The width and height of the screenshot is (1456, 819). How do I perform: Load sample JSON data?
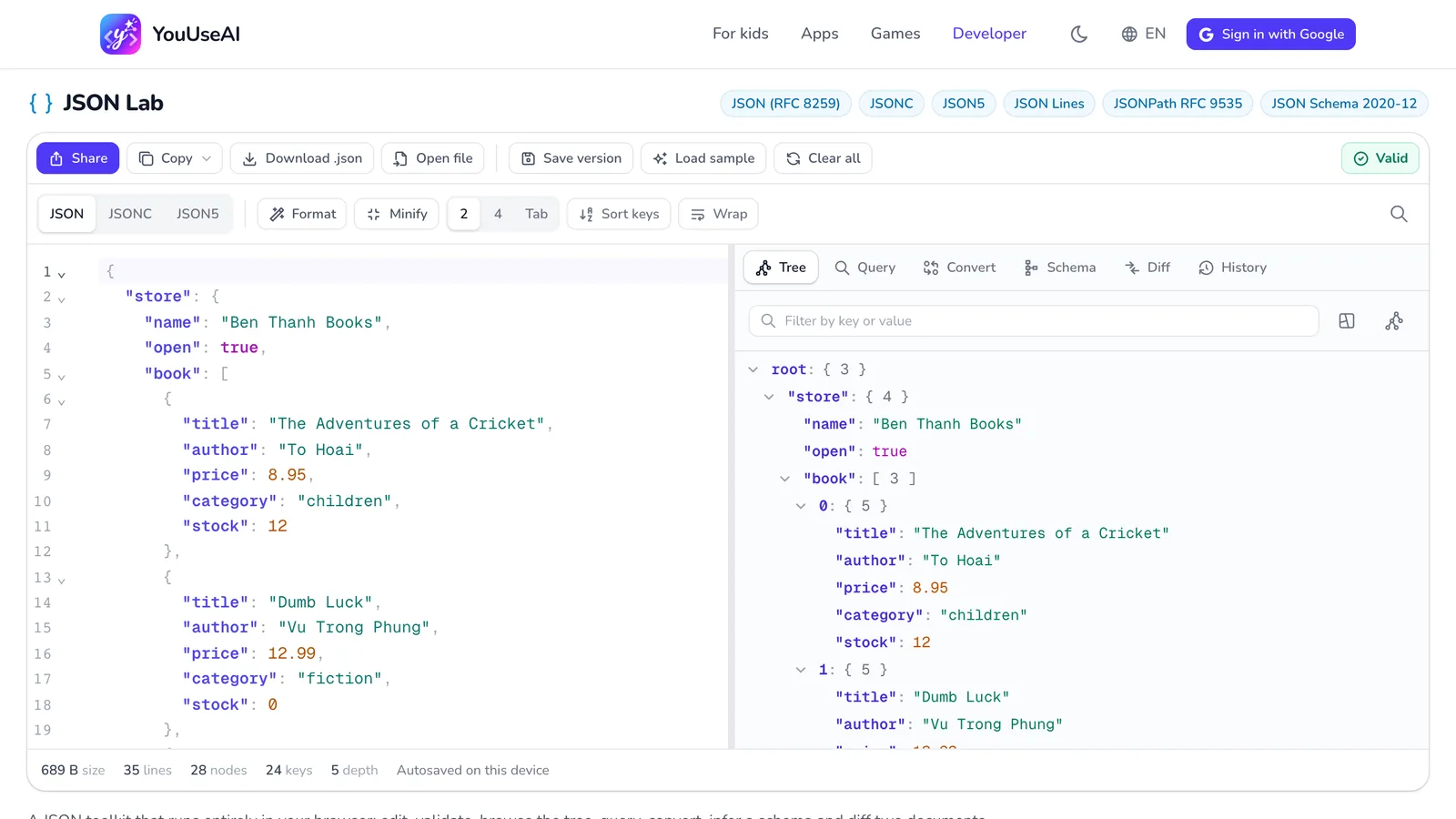703,158
